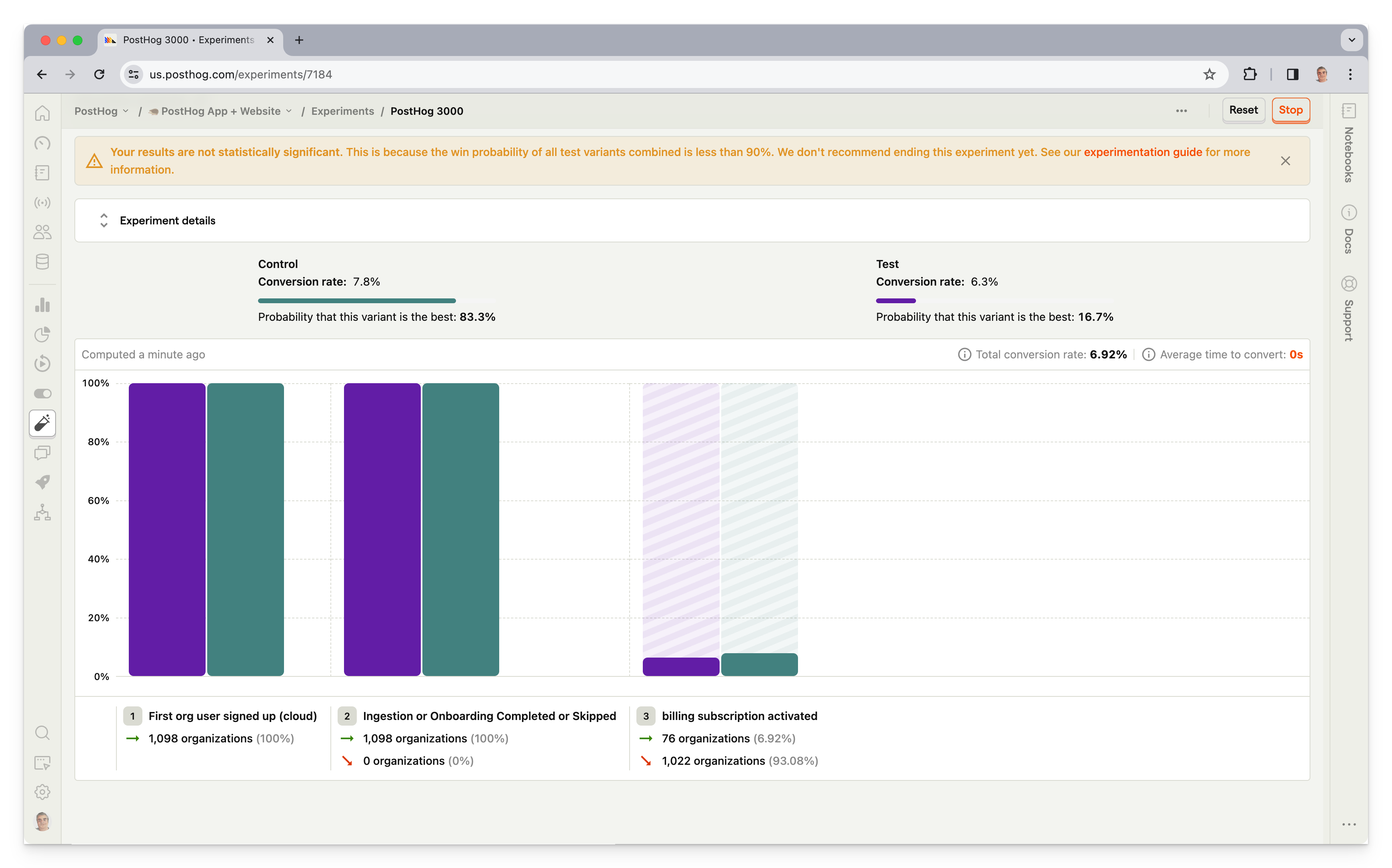Screen dimensions: 1392x868
Task: Click the teal bar for step 2
Action: coord(461,529)
